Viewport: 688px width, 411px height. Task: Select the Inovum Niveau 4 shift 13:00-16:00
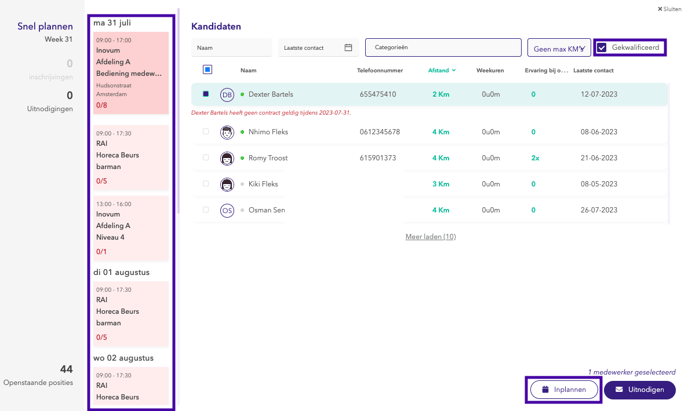tap(131, 228)
